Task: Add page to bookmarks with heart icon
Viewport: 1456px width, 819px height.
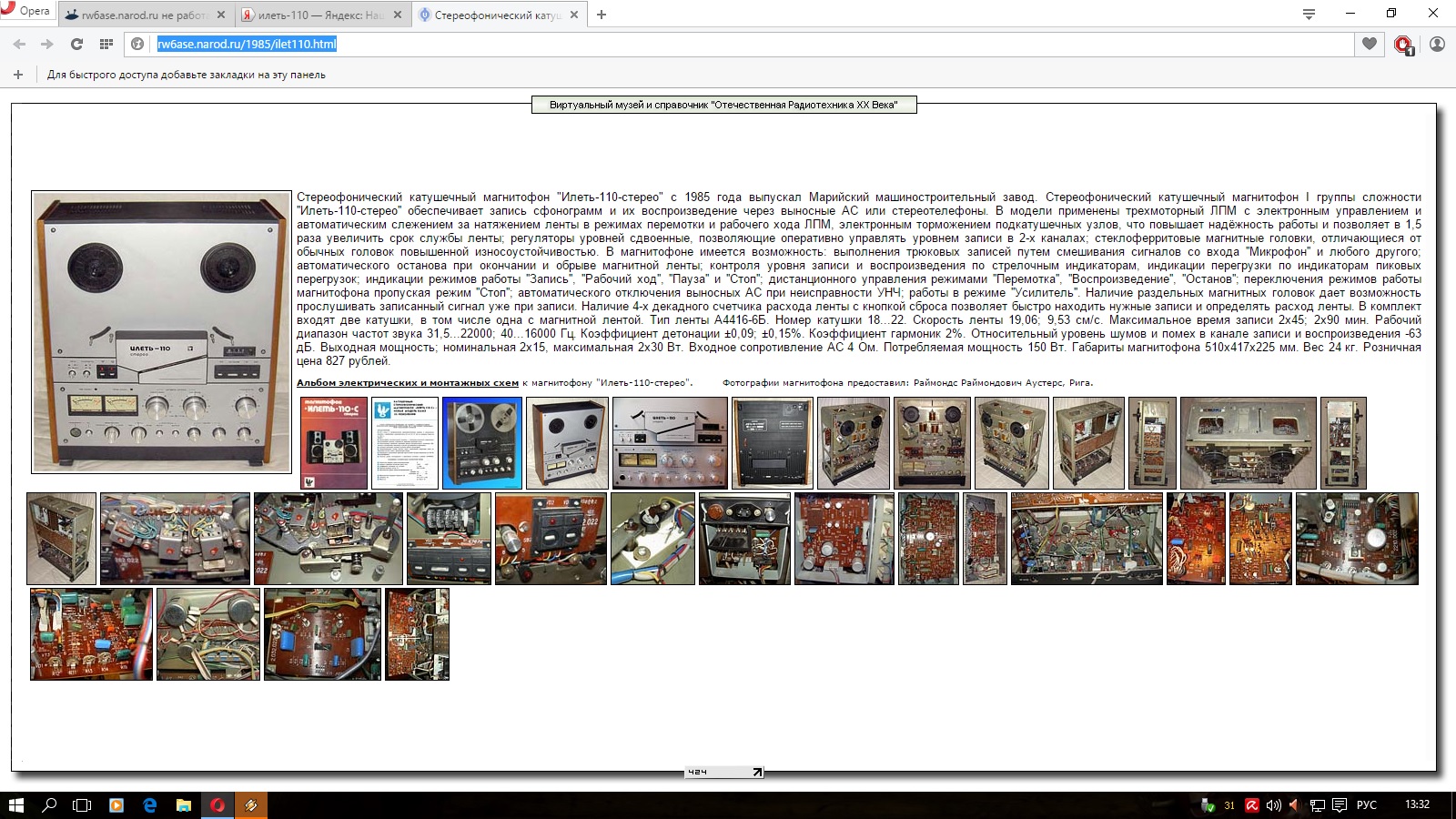Action: pyautogui.click(x=1369, y=44)
